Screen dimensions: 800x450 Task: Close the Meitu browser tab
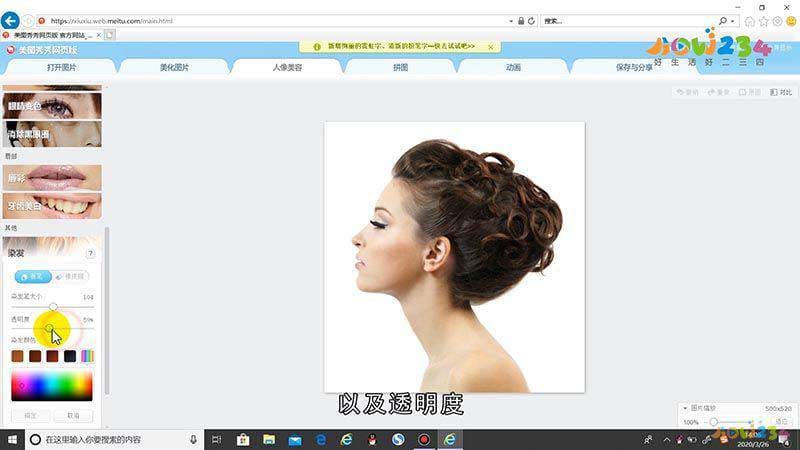click(98, 35)
